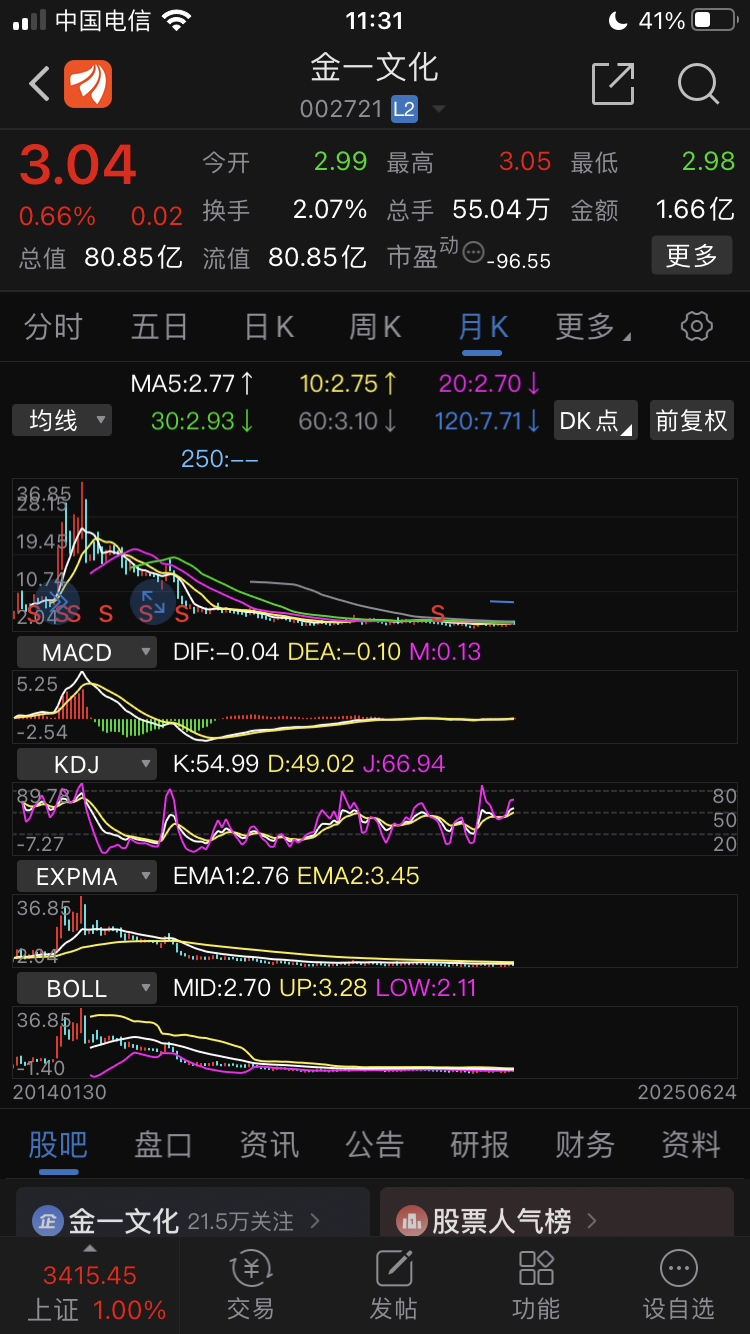Tap the DIF:-0.04 readout
The width and height of the screenshot is (750, 1334).
(226, 652)
